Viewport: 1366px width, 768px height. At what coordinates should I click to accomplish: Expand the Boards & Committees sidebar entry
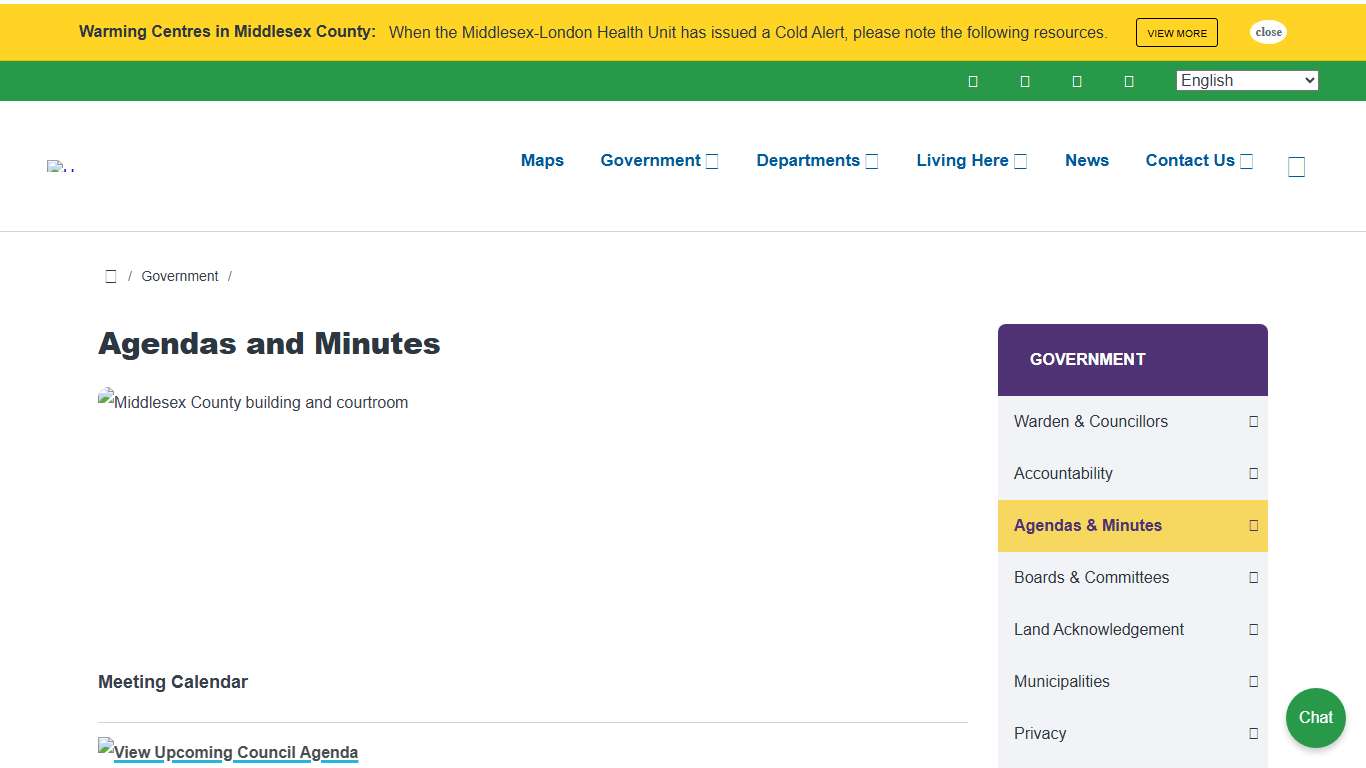click(1252, 577)
